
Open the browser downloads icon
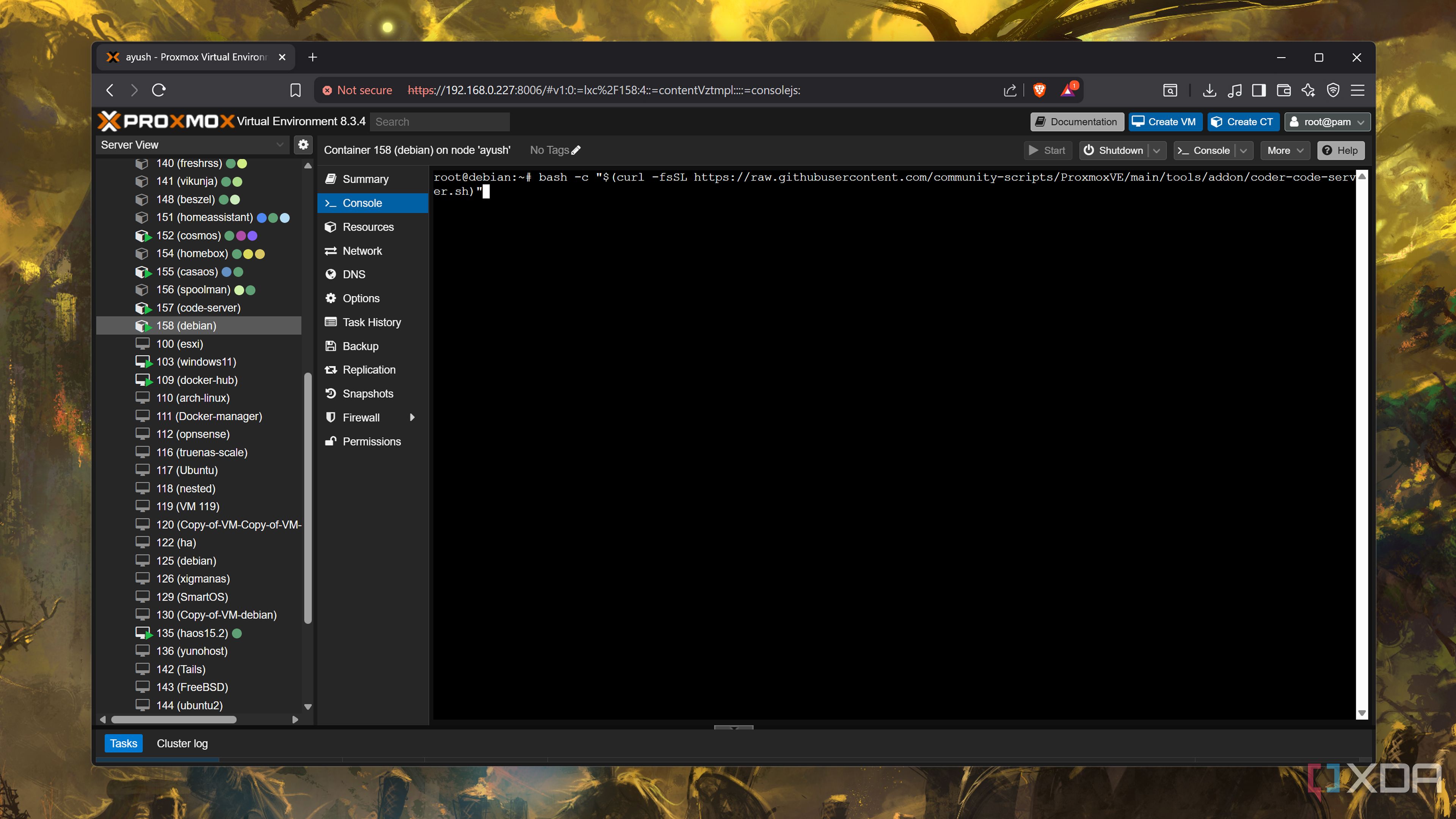coord(1209,90)
